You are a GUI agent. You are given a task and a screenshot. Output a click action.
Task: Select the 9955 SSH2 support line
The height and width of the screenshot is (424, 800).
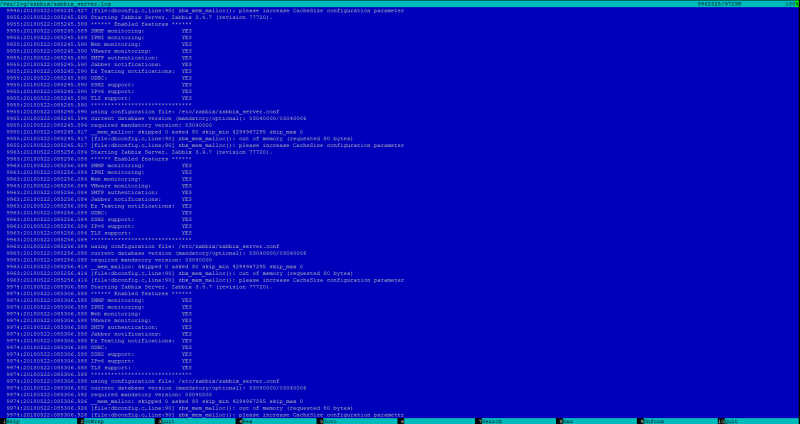click(x=99, y=85)
